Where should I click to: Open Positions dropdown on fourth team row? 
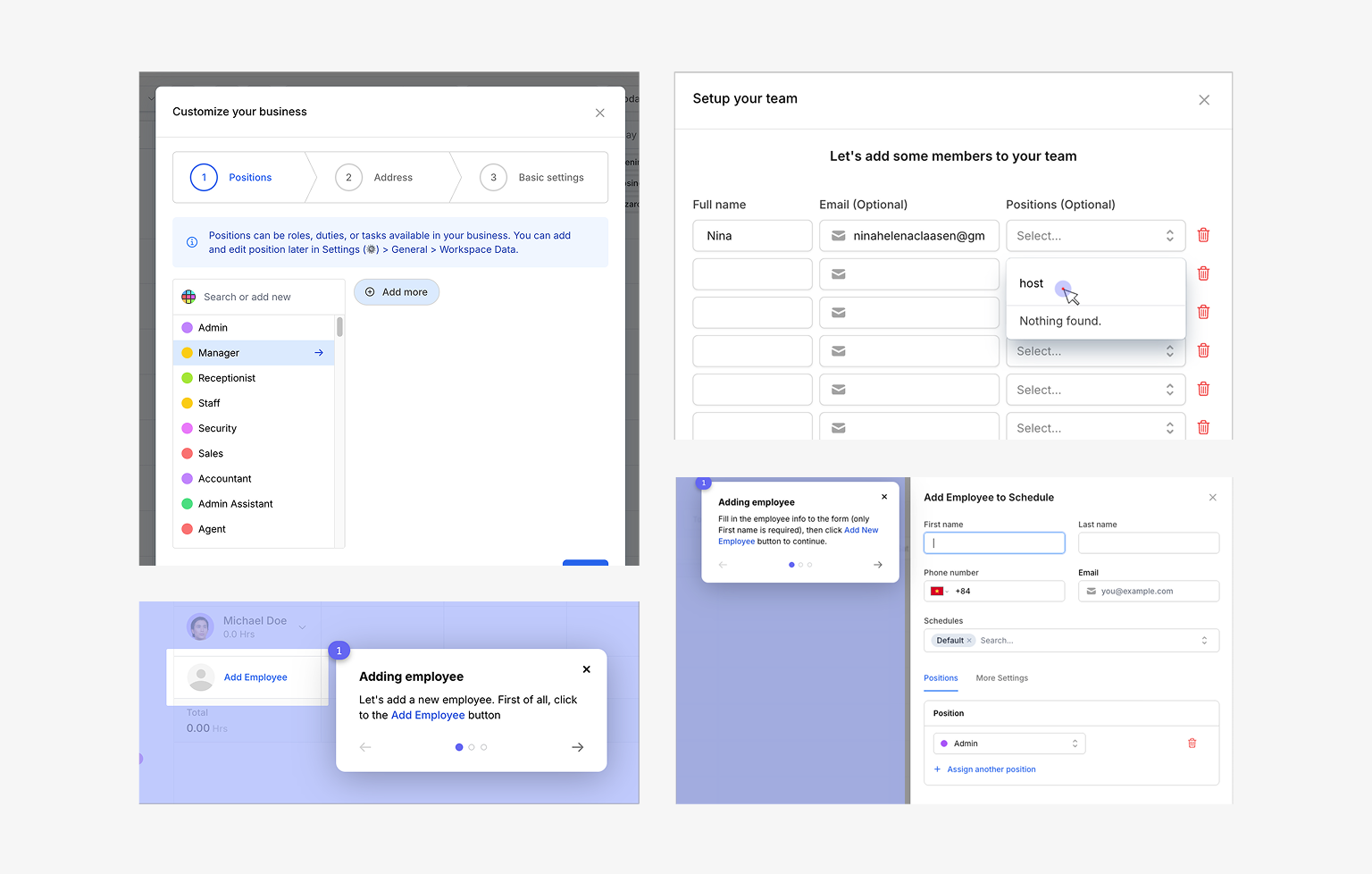1095,352
